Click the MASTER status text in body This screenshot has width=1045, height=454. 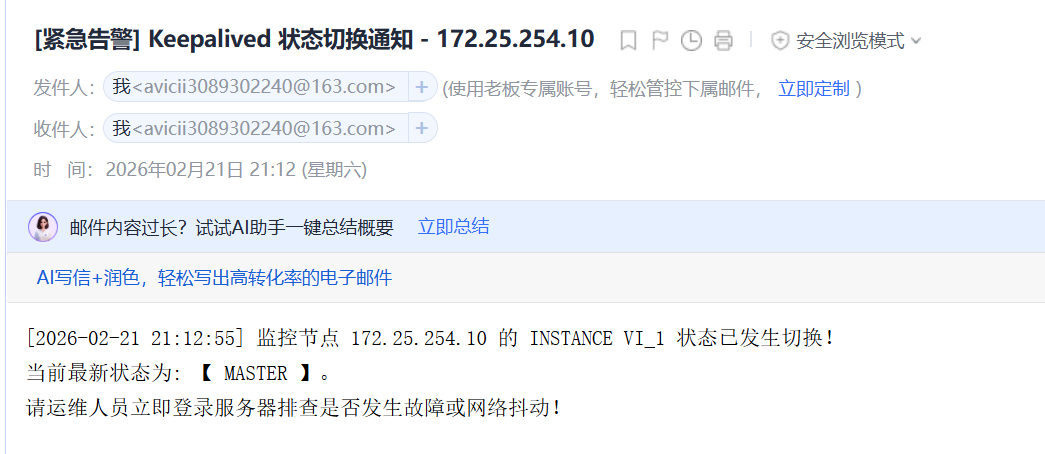click(x=255, y=373)
